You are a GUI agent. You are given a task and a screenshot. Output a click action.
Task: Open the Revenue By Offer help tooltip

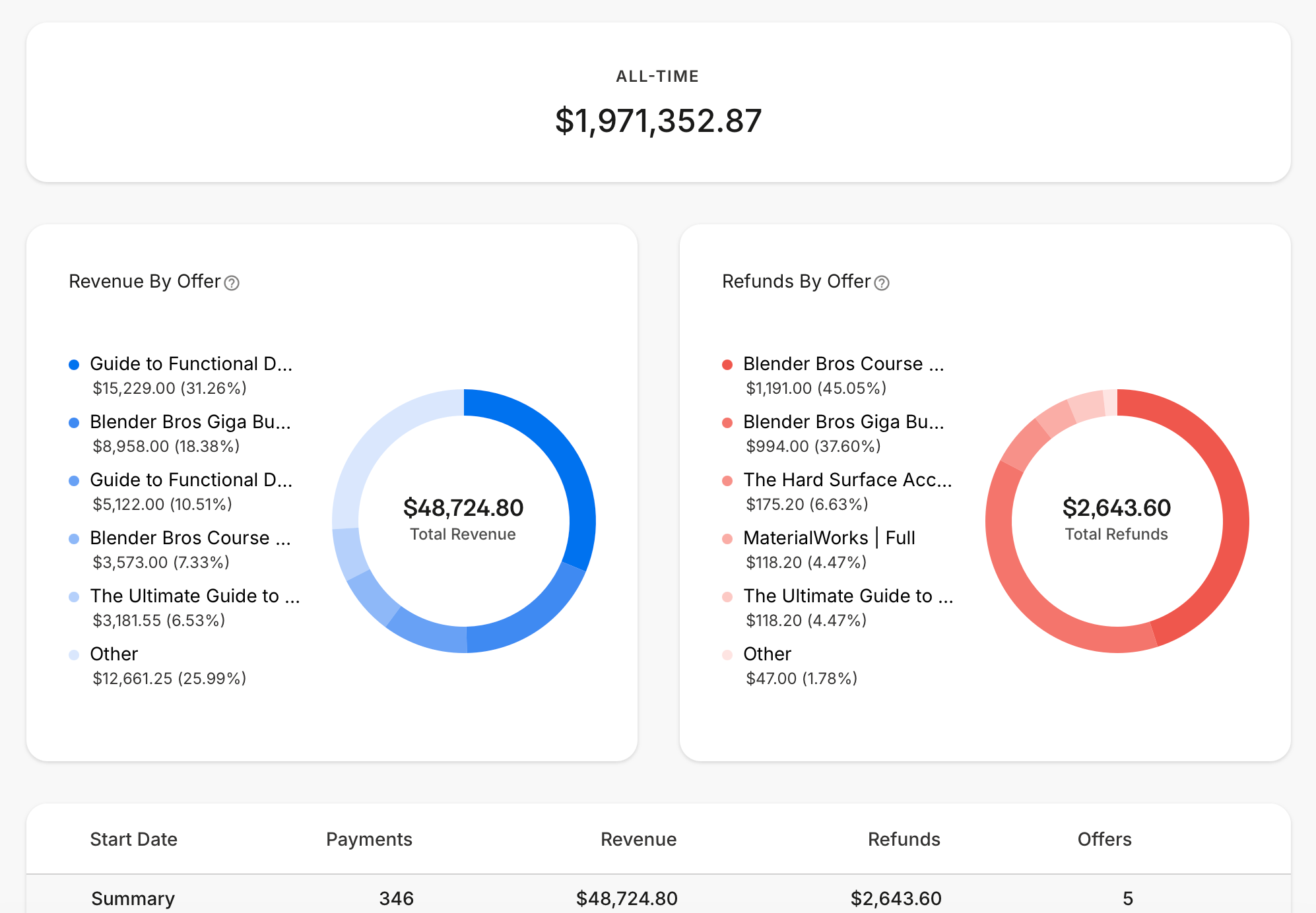[232, 282]
